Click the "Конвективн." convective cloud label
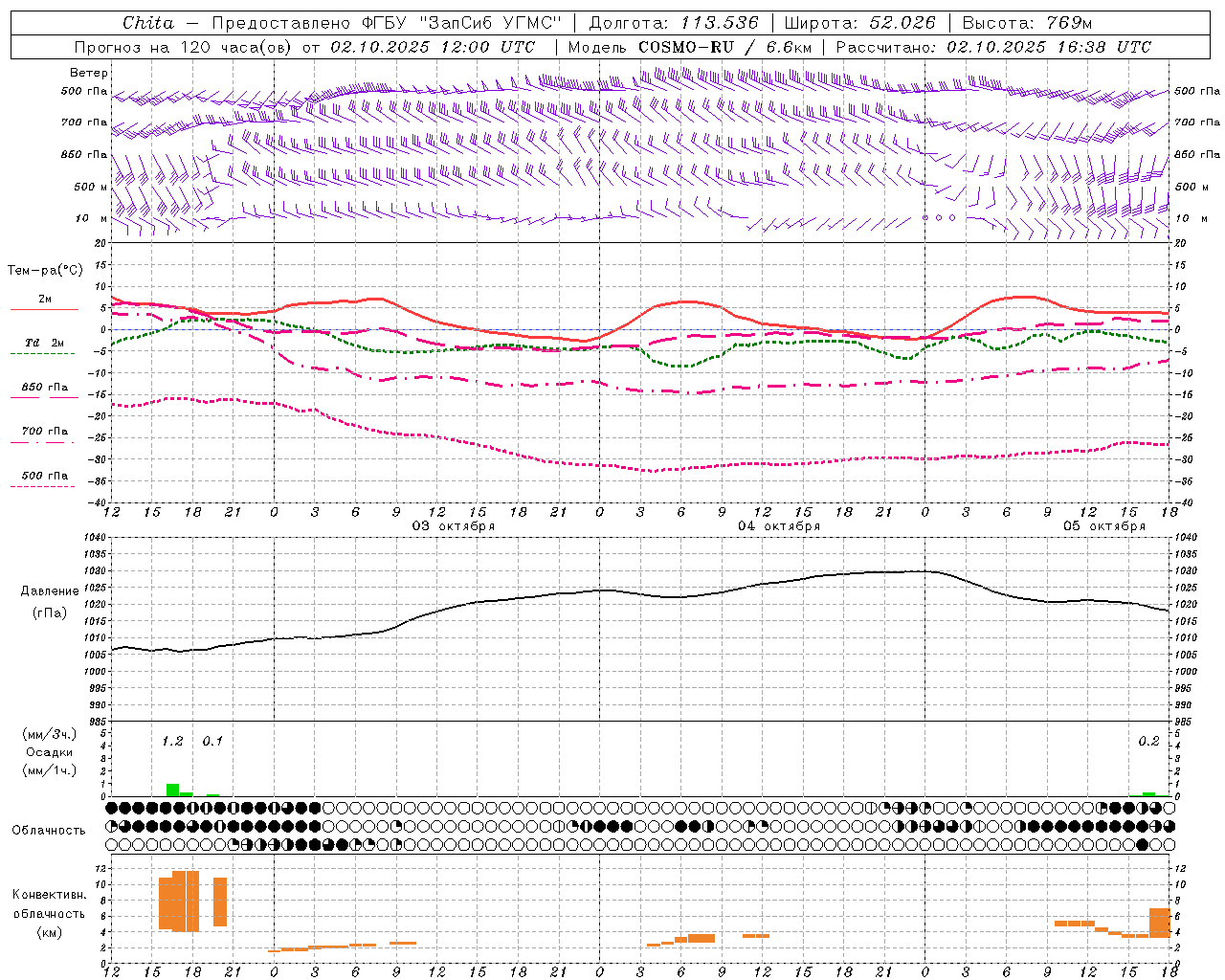Image resolution: width=1225 pixels, height=980 pixels. pyautogui.click(x=50, y=895)
